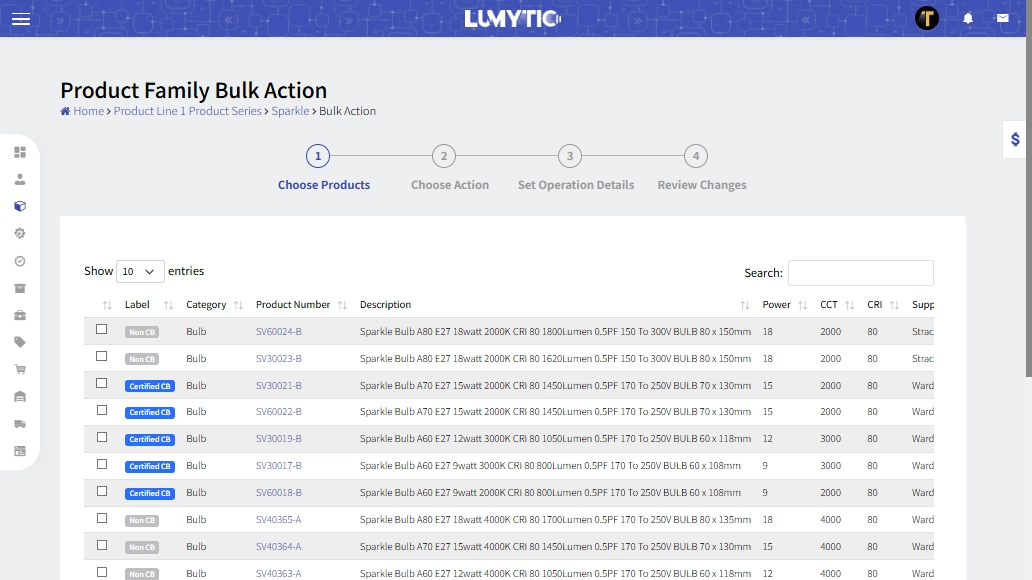Screen dimensions: 1032x580
Task: Sort by the Power column arrows
Action: (802, 305)
